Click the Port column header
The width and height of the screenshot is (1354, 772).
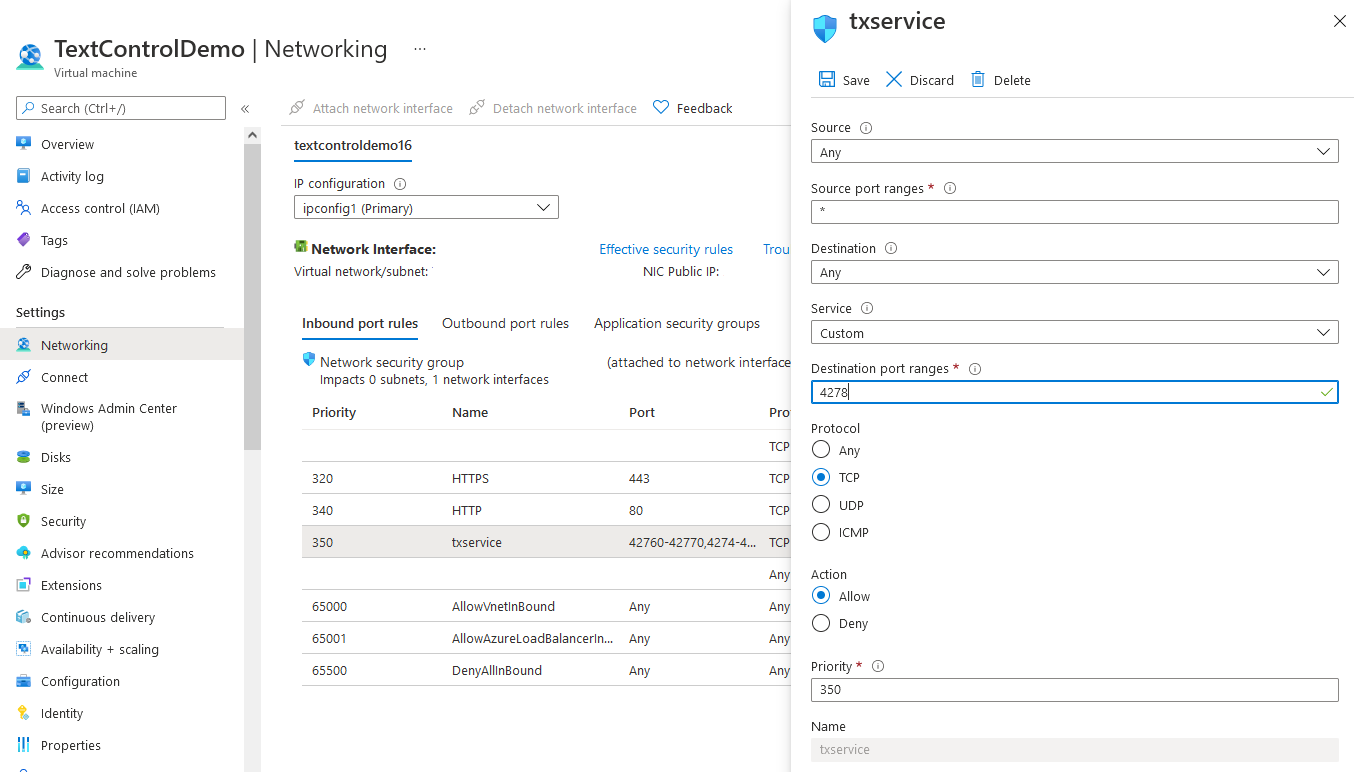(642, 413)
